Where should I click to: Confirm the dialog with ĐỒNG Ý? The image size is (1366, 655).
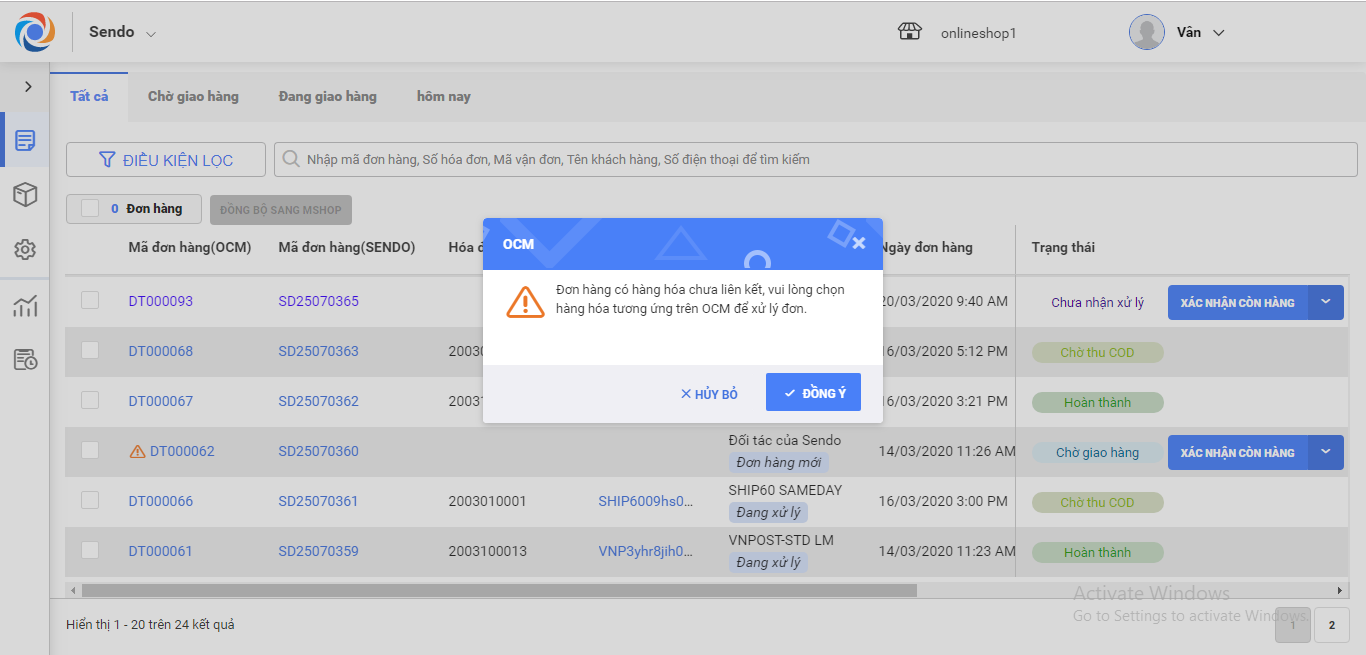click(x=813, y=393)
